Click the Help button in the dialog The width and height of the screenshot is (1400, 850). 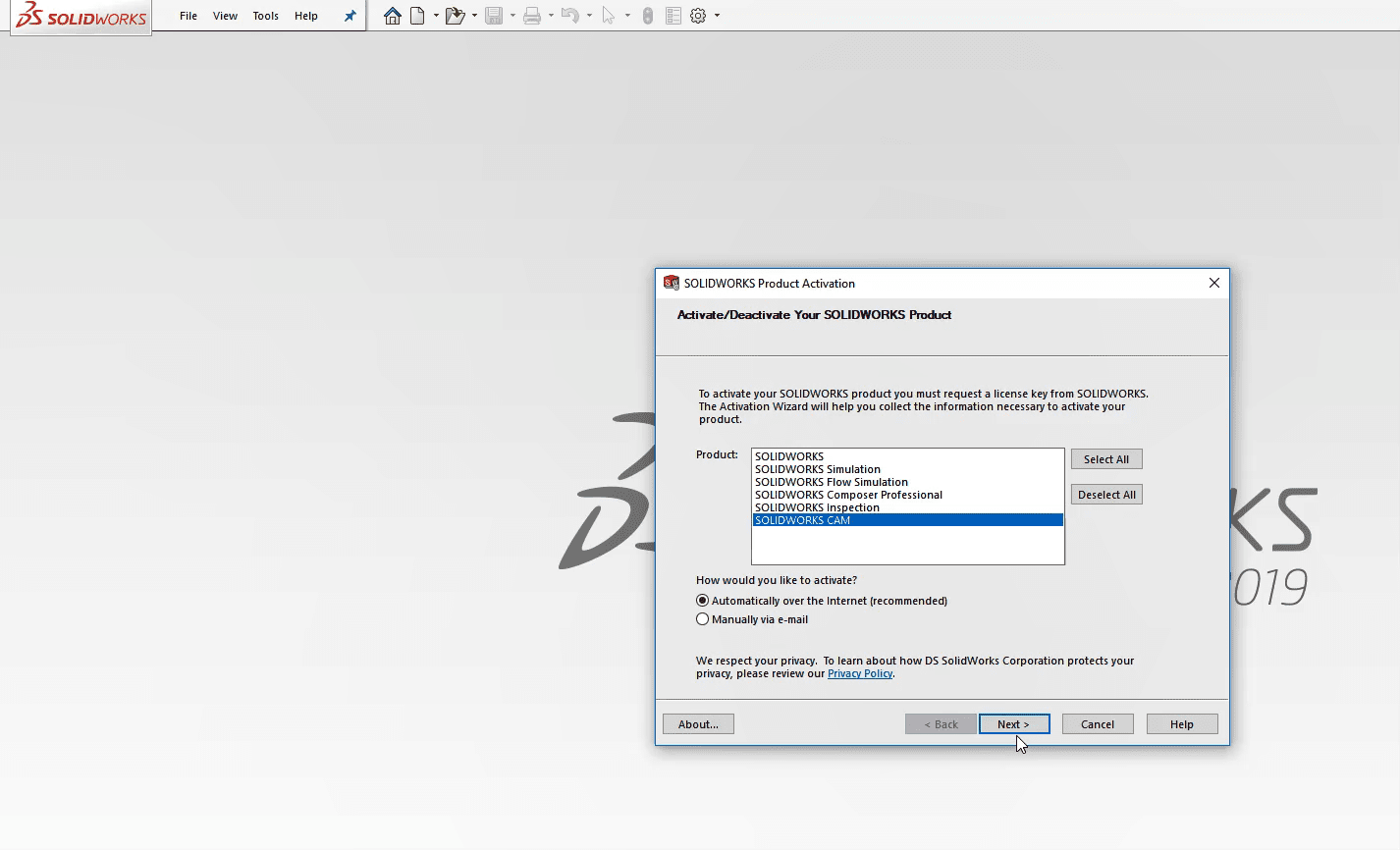click(x=1182, y=724)
